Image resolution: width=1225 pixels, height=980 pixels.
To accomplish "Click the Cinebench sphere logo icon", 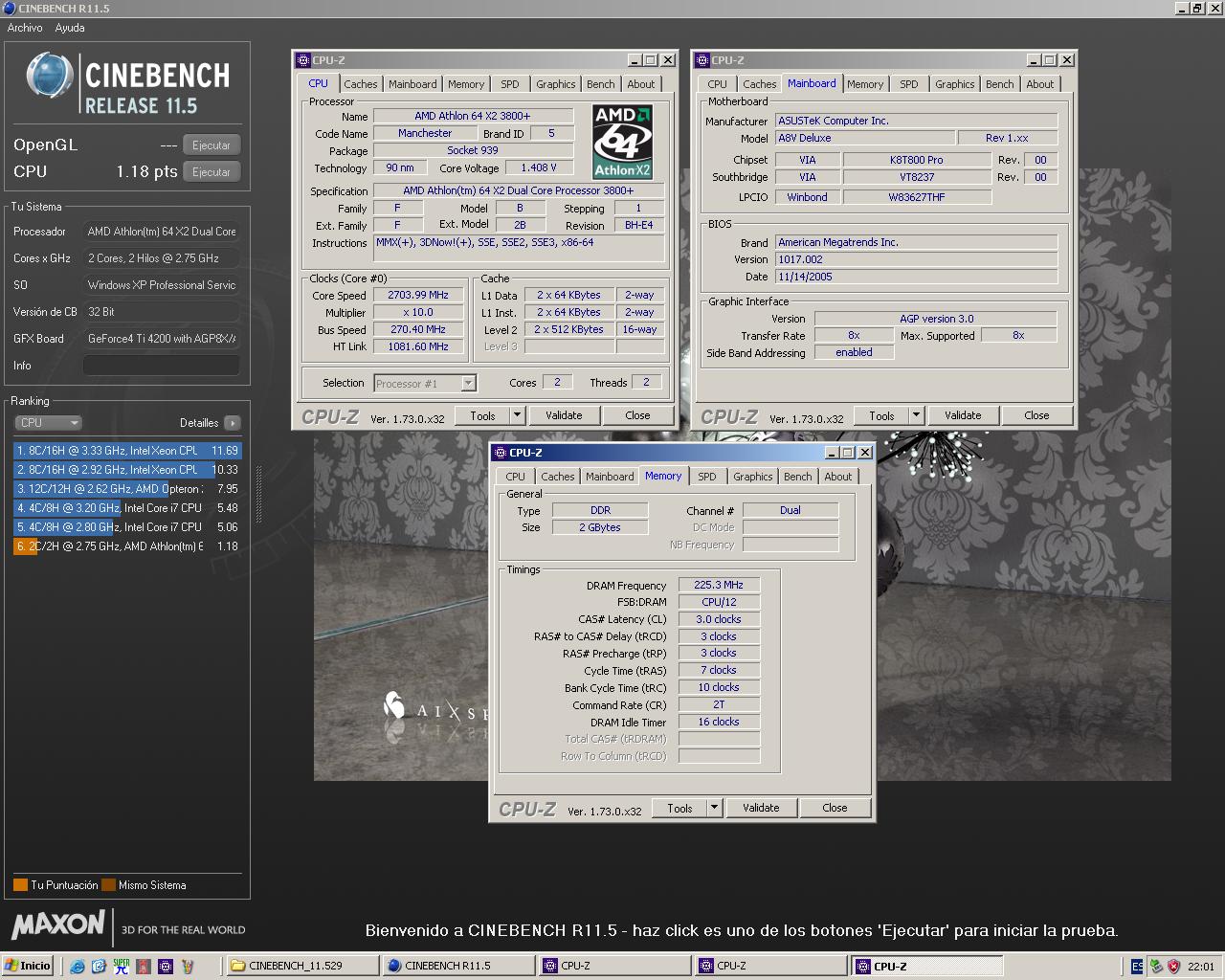I will pyautogui.click(x=50, y=78).
